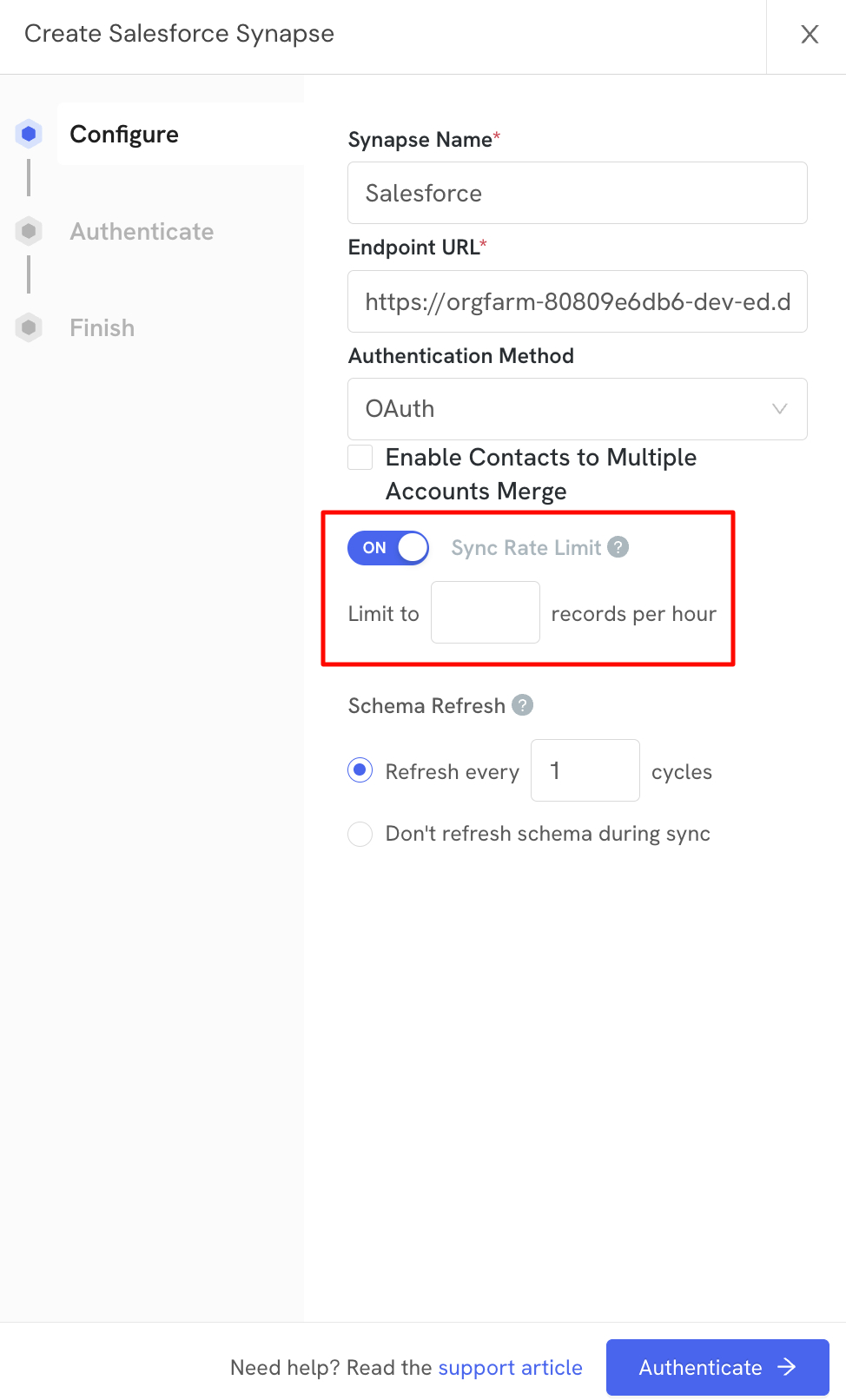846x1400 pixels.
Task: Open the Authentication Method OAuth dropdown
Action: click(578, 409)
